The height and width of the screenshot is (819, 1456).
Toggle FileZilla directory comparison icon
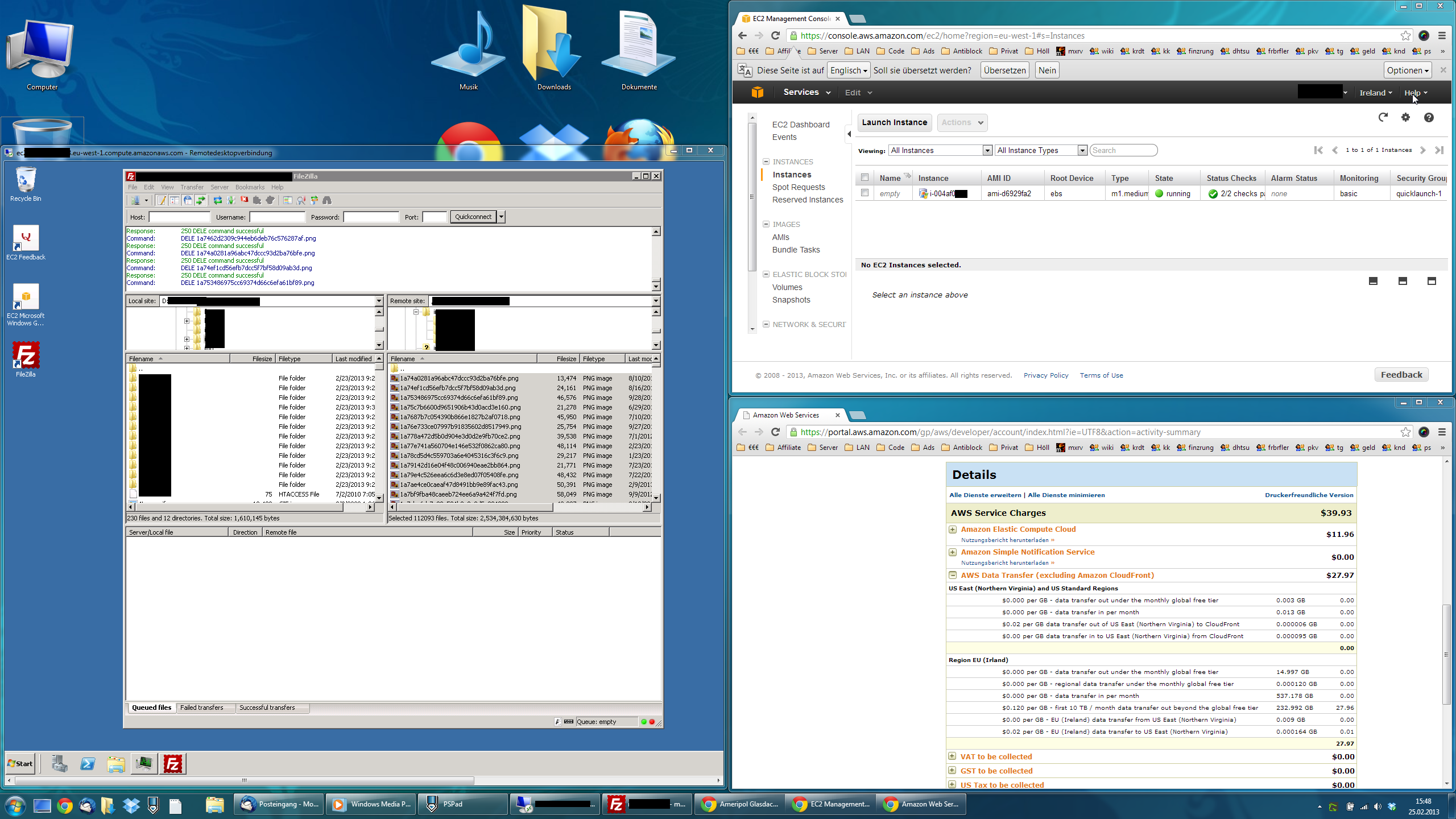301,200
